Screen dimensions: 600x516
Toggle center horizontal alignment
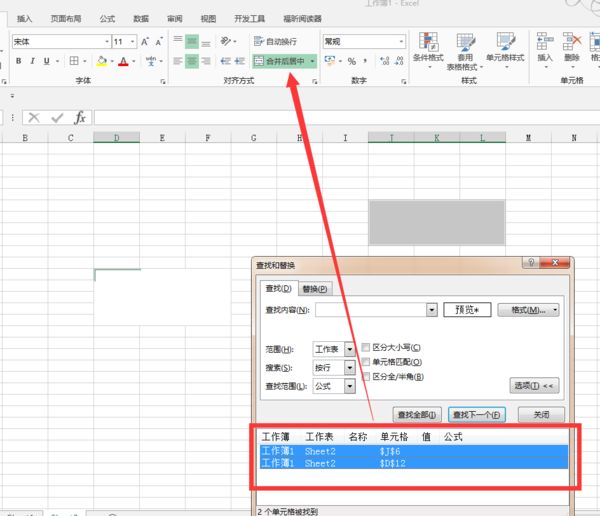[x=192, y=61]
